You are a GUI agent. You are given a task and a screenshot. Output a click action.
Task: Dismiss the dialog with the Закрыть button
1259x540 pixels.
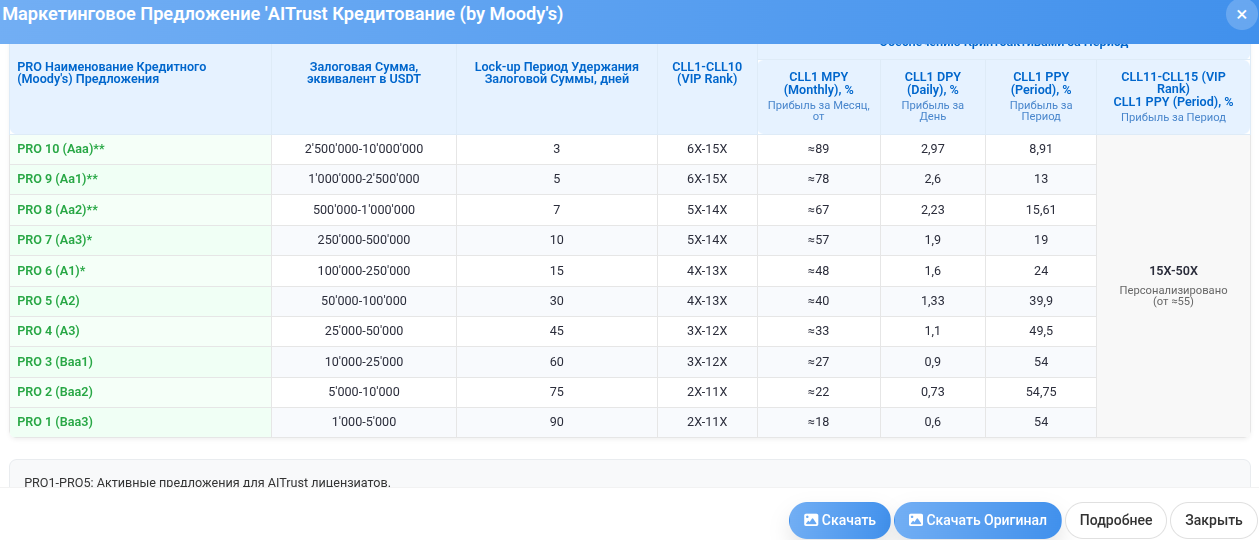point(1214,520)
